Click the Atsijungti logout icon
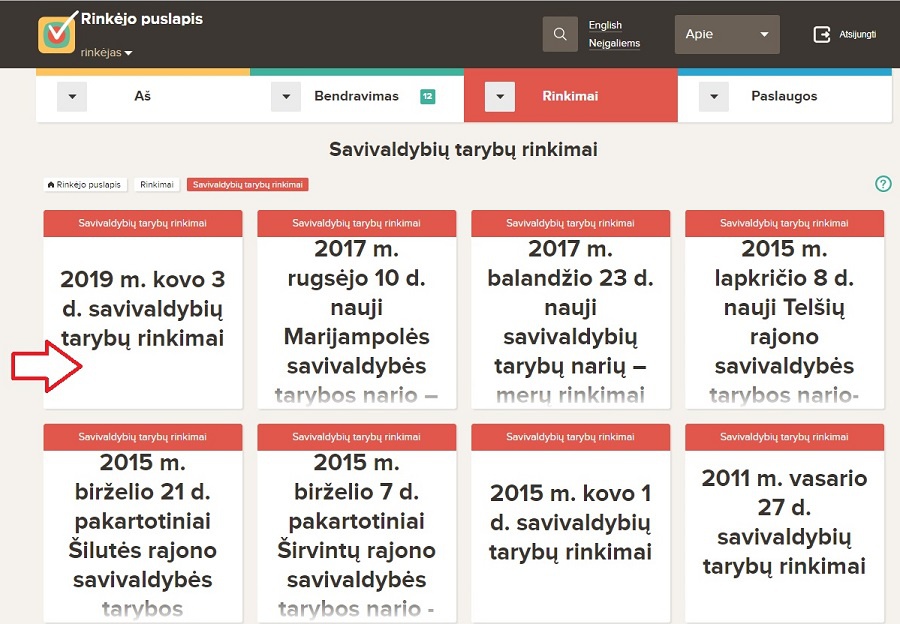The height and width of the screenshot is (624, 900). click(x=821, y=34)
